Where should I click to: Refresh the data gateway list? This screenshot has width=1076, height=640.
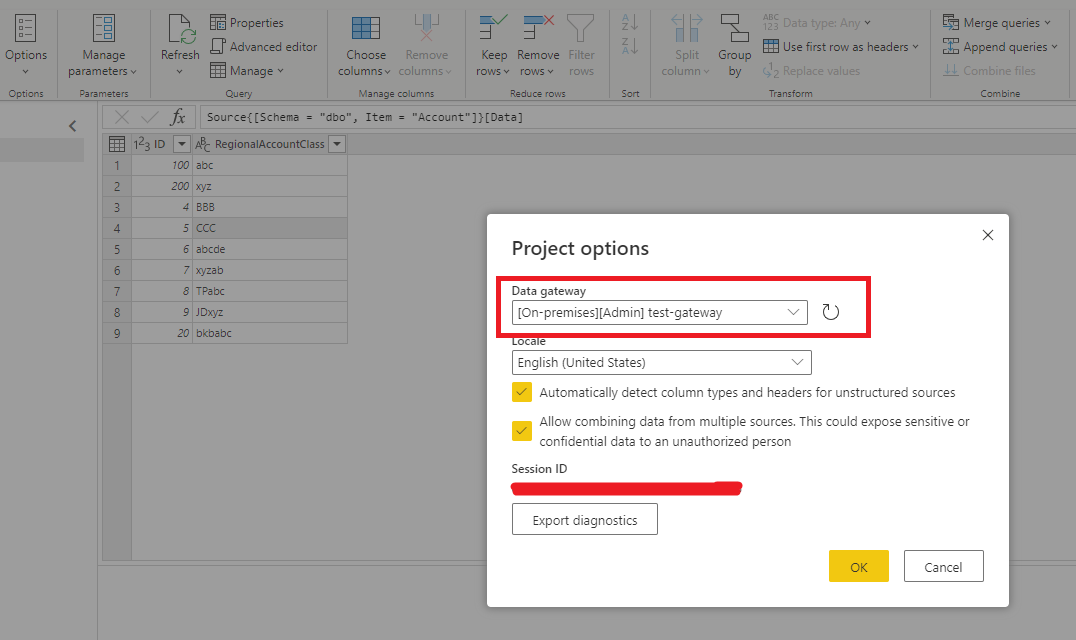(830, 312)
